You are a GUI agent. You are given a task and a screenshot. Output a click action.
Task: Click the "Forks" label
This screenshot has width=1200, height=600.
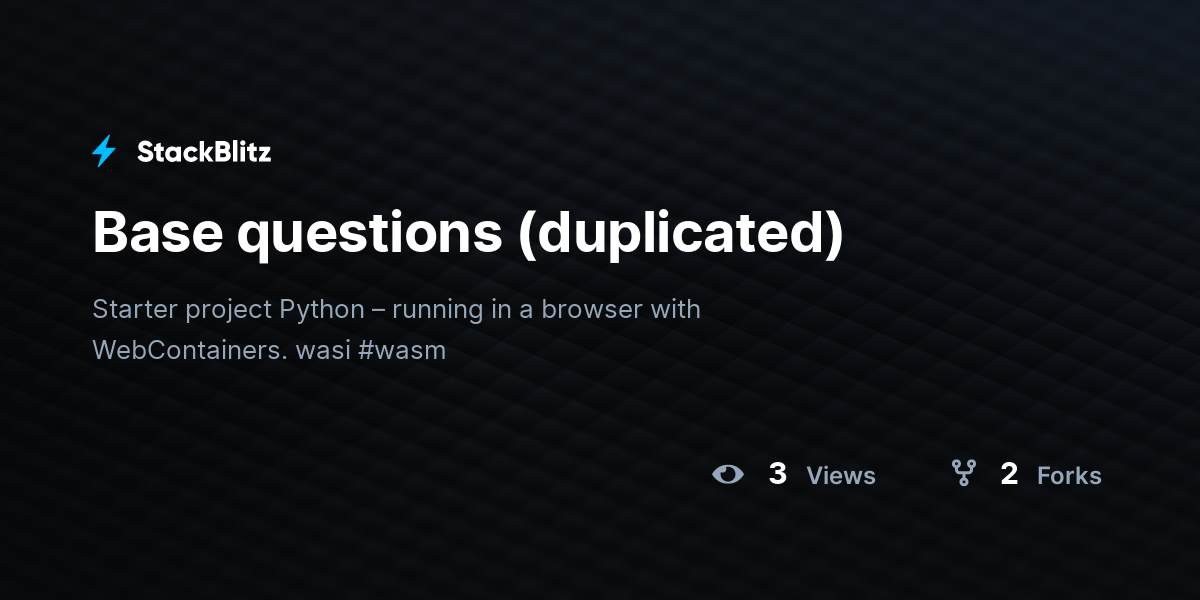coord(1069,476)
